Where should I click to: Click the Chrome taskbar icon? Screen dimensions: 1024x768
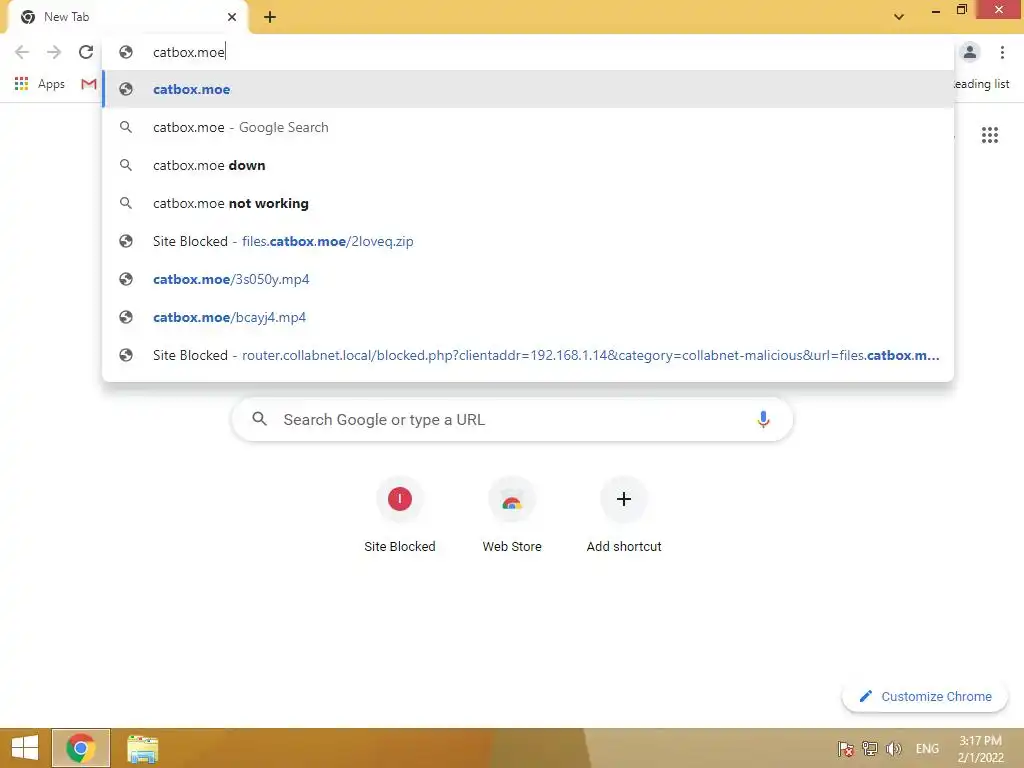80,748
